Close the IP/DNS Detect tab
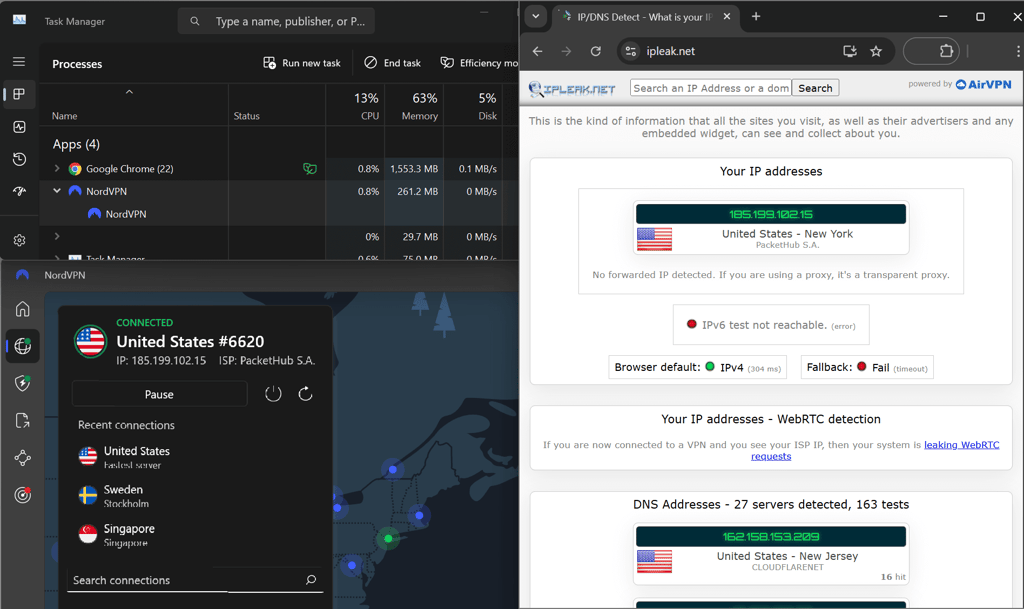Screen dimensions: 1024x609 [727, 17]
